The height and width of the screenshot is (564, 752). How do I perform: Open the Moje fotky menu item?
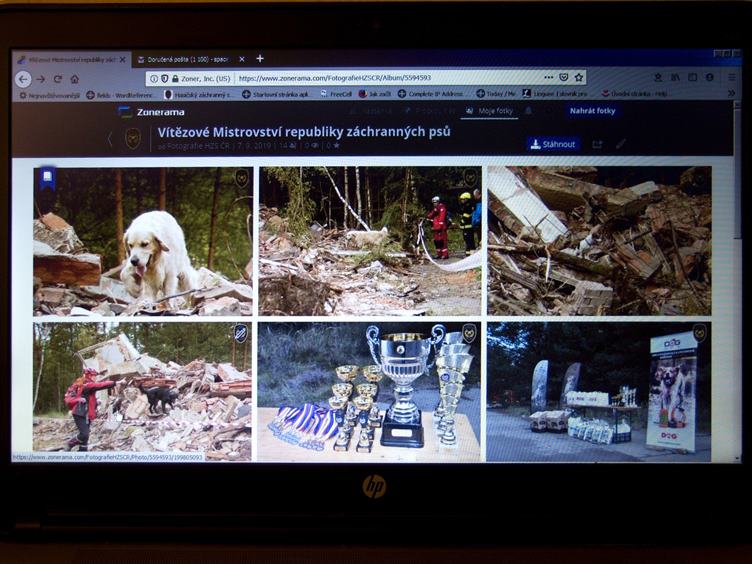[x=490, y=111]
